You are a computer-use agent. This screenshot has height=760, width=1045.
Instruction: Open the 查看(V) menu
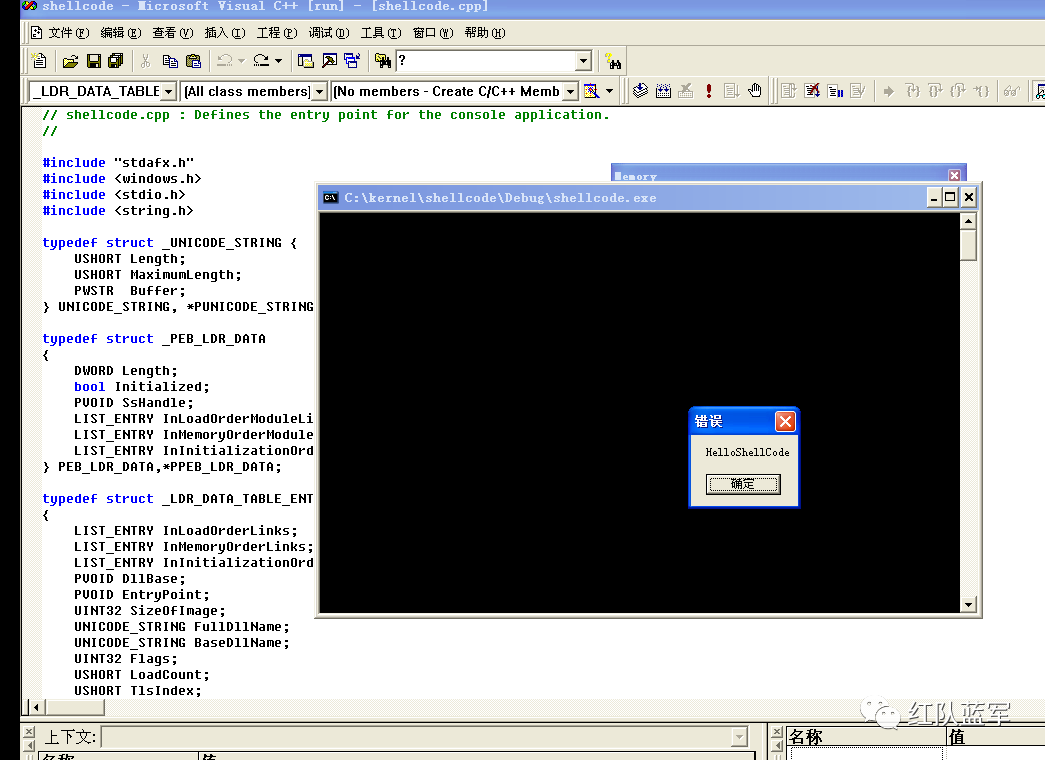(173, 33)
